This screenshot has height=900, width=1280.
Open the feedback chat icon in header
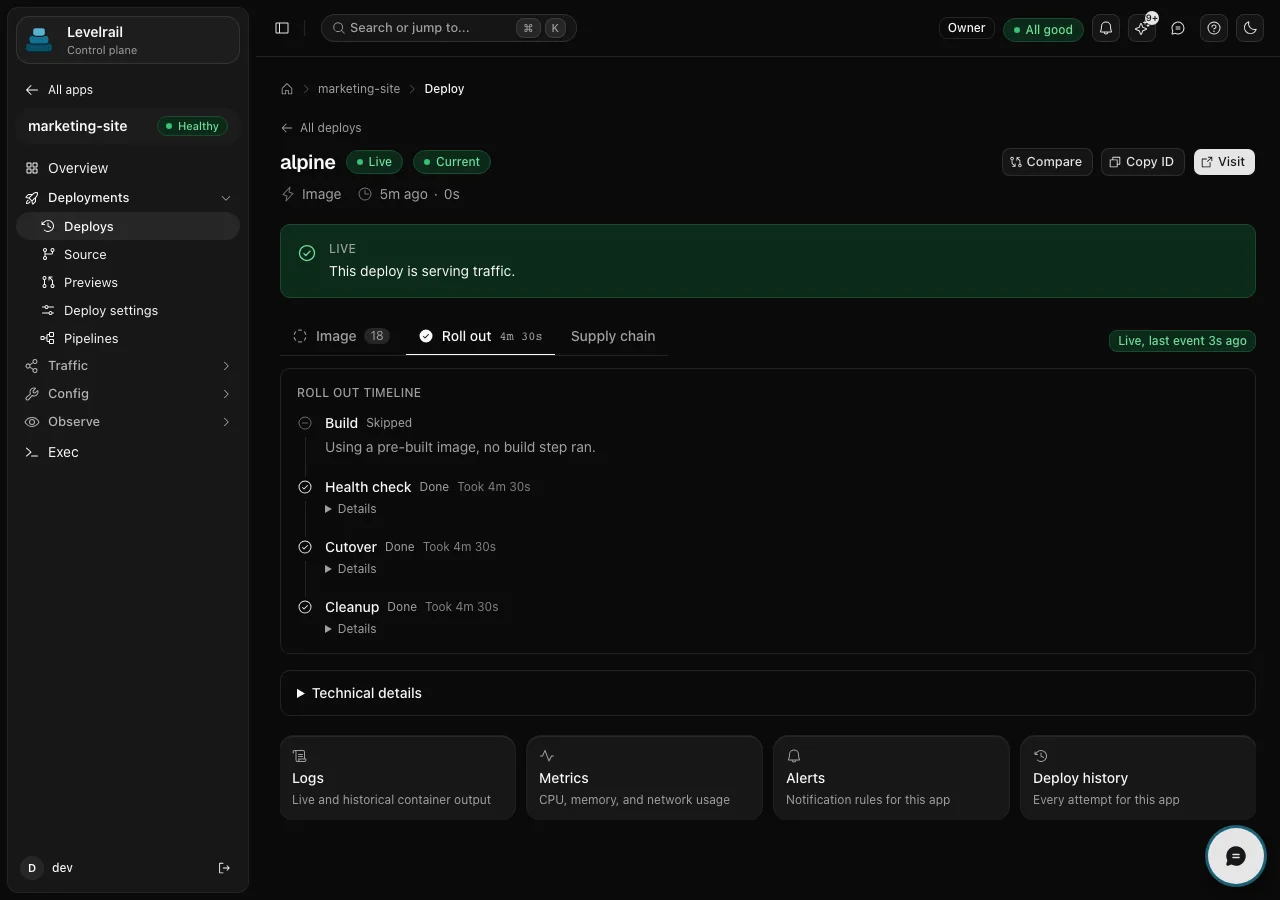click(x=1178, y=28)
